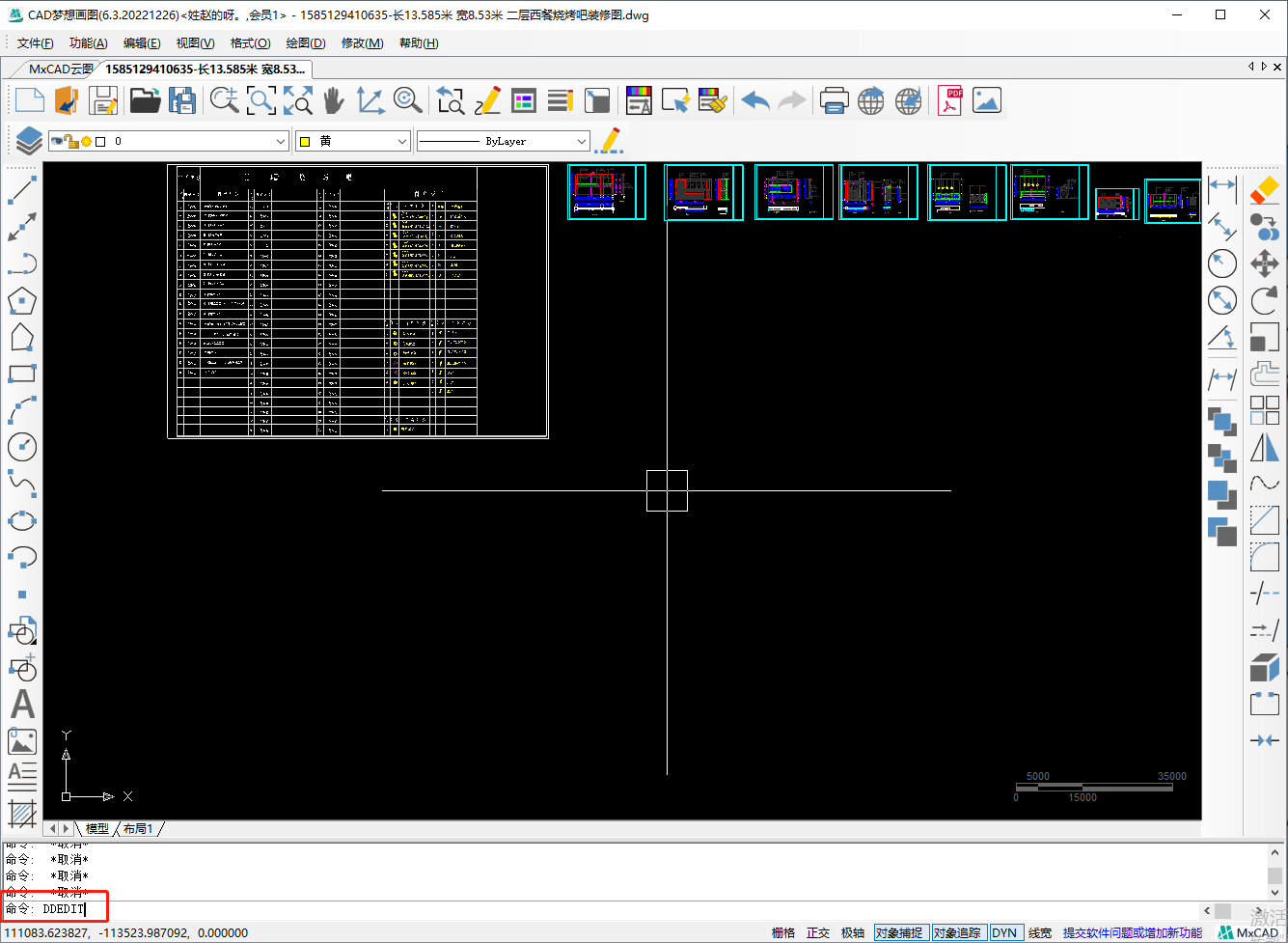Open the 功能(A) menu
The image size is (1288, 943).
pyautogui.click(x=89, y=43)
